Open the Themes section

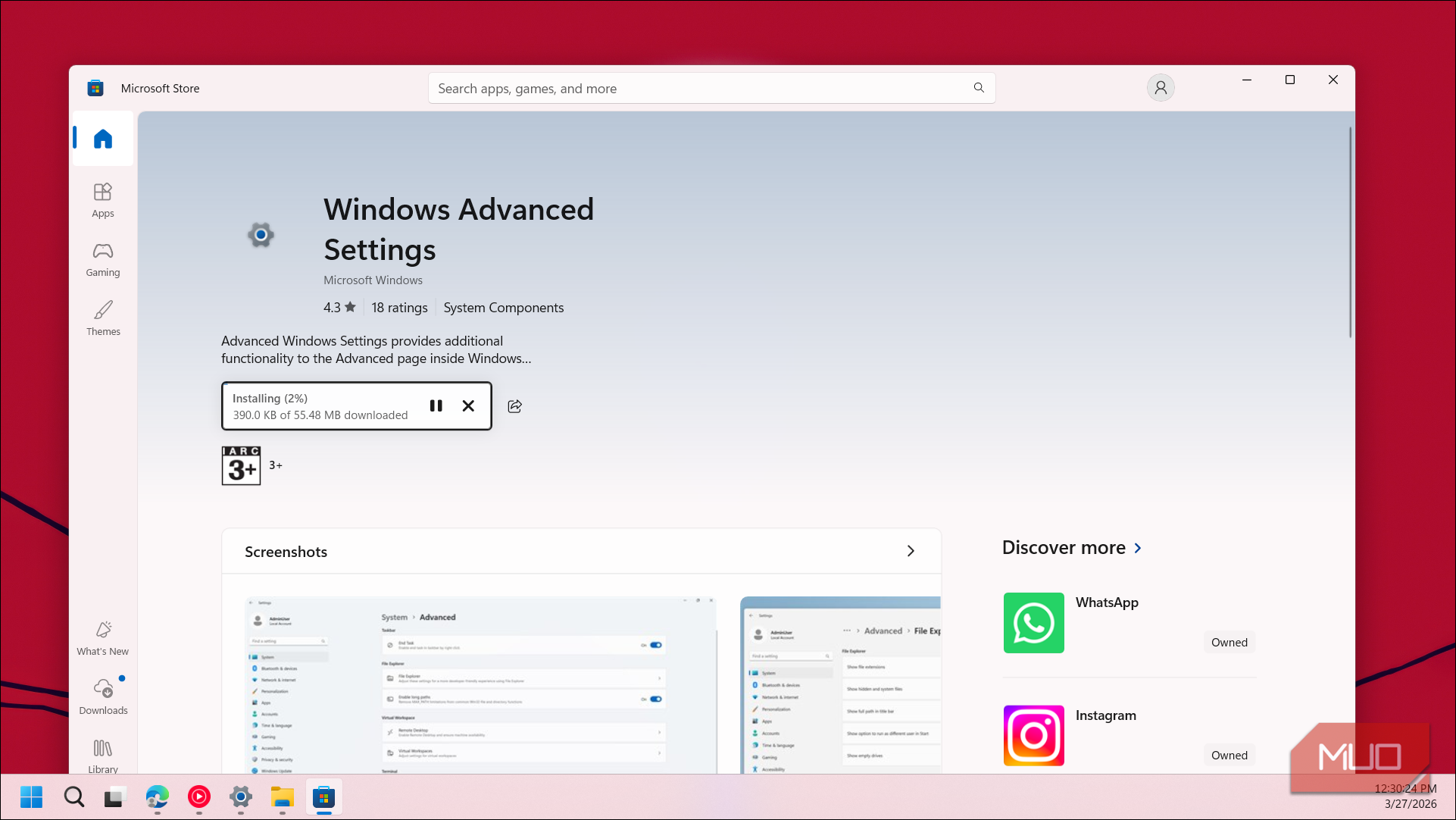tap(103, 319)
